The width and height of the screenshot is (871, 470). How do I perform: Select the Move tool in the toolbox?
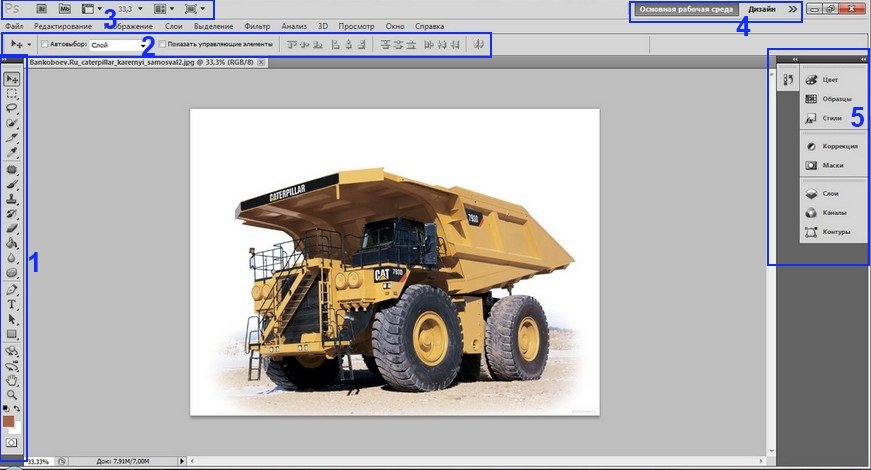13,78
